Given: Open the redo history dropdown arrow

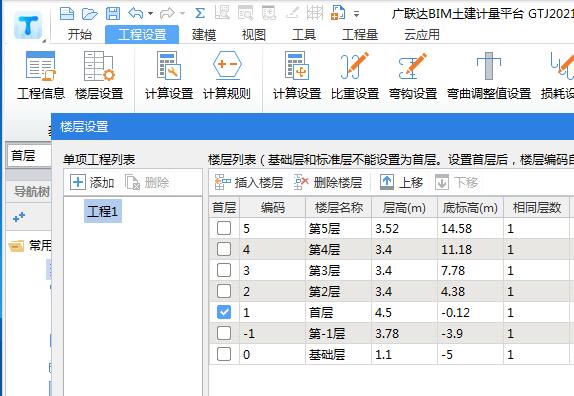Looking at the screenshot, I should [x=182, y=14].
